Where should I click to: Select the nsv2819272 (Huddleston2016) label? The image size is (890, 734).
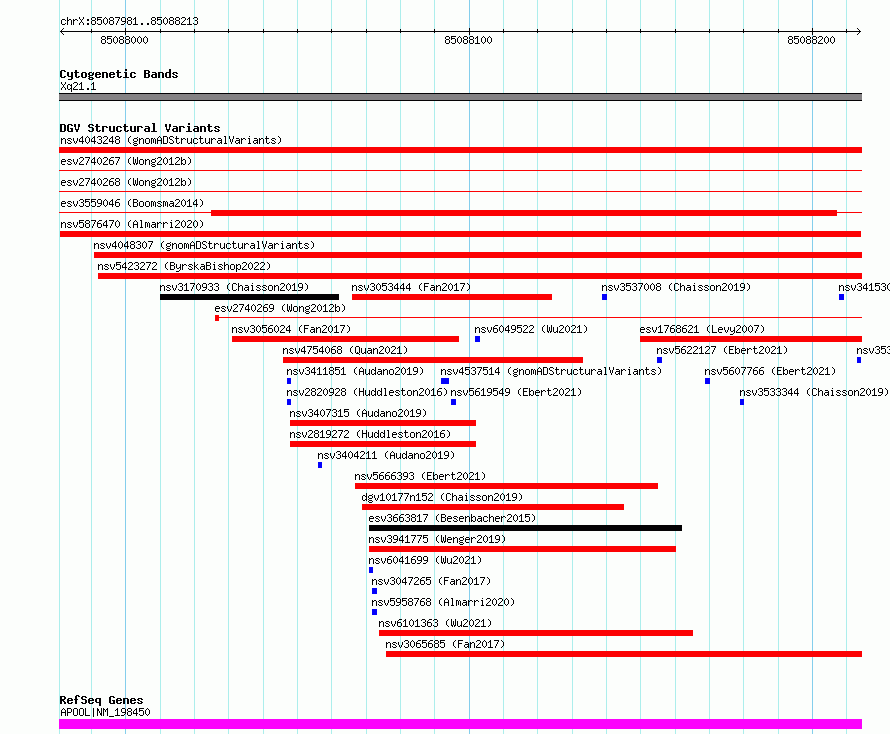pos(370,434)
